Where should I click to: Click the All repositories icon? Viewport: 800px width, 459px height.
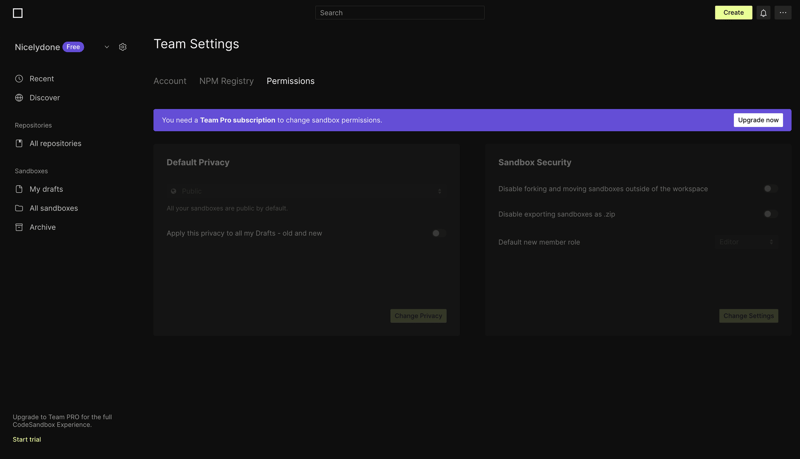[x=19, y=143]
